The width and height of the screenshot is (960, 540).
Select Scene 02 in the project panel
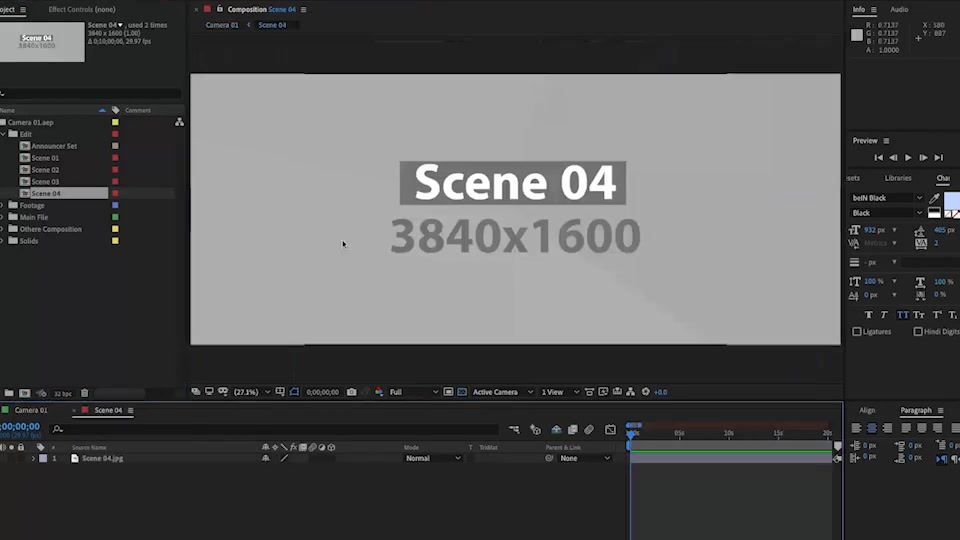click(x=45, y=170)
